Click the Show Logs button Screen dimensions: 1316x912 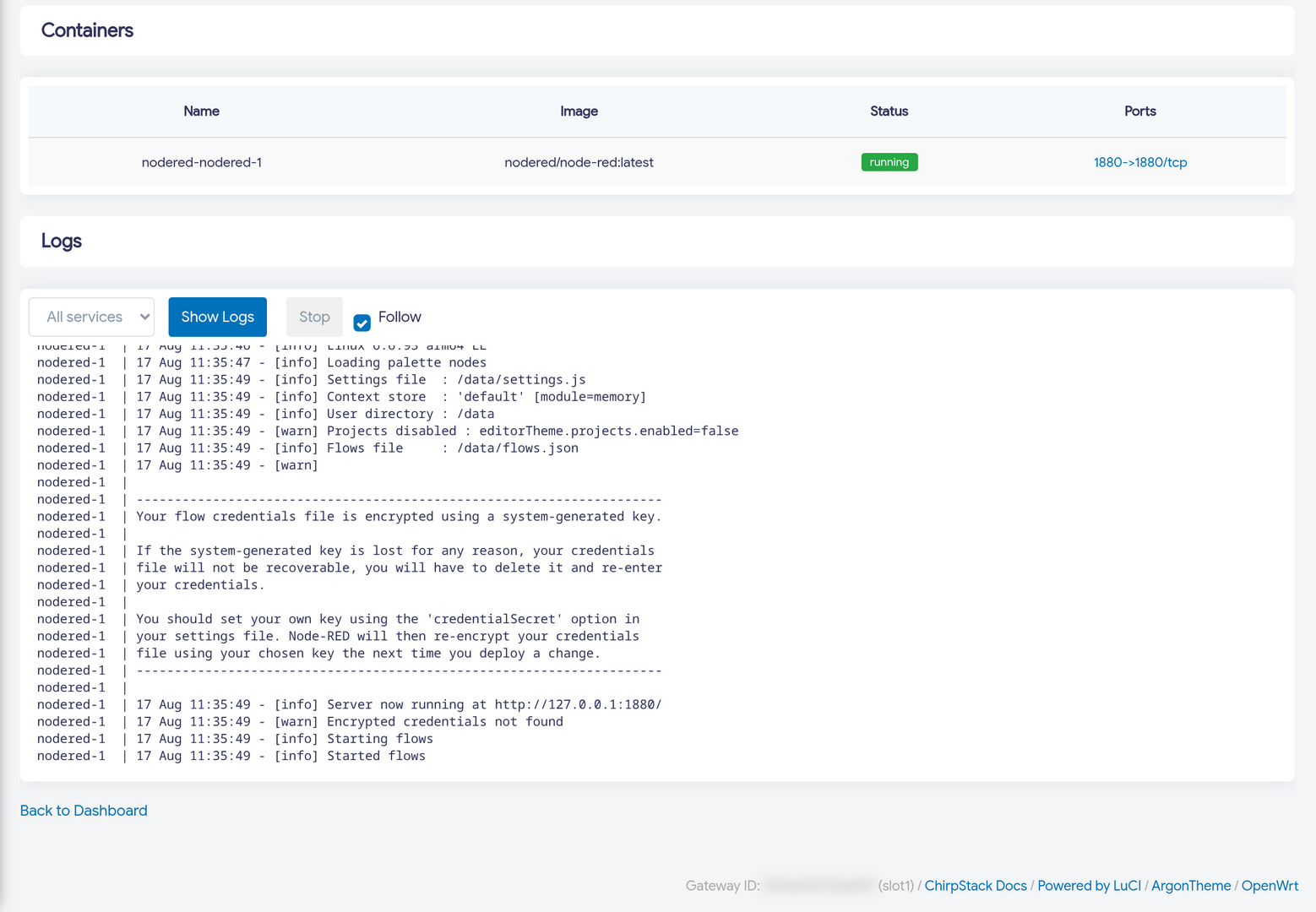click(217, 317)
